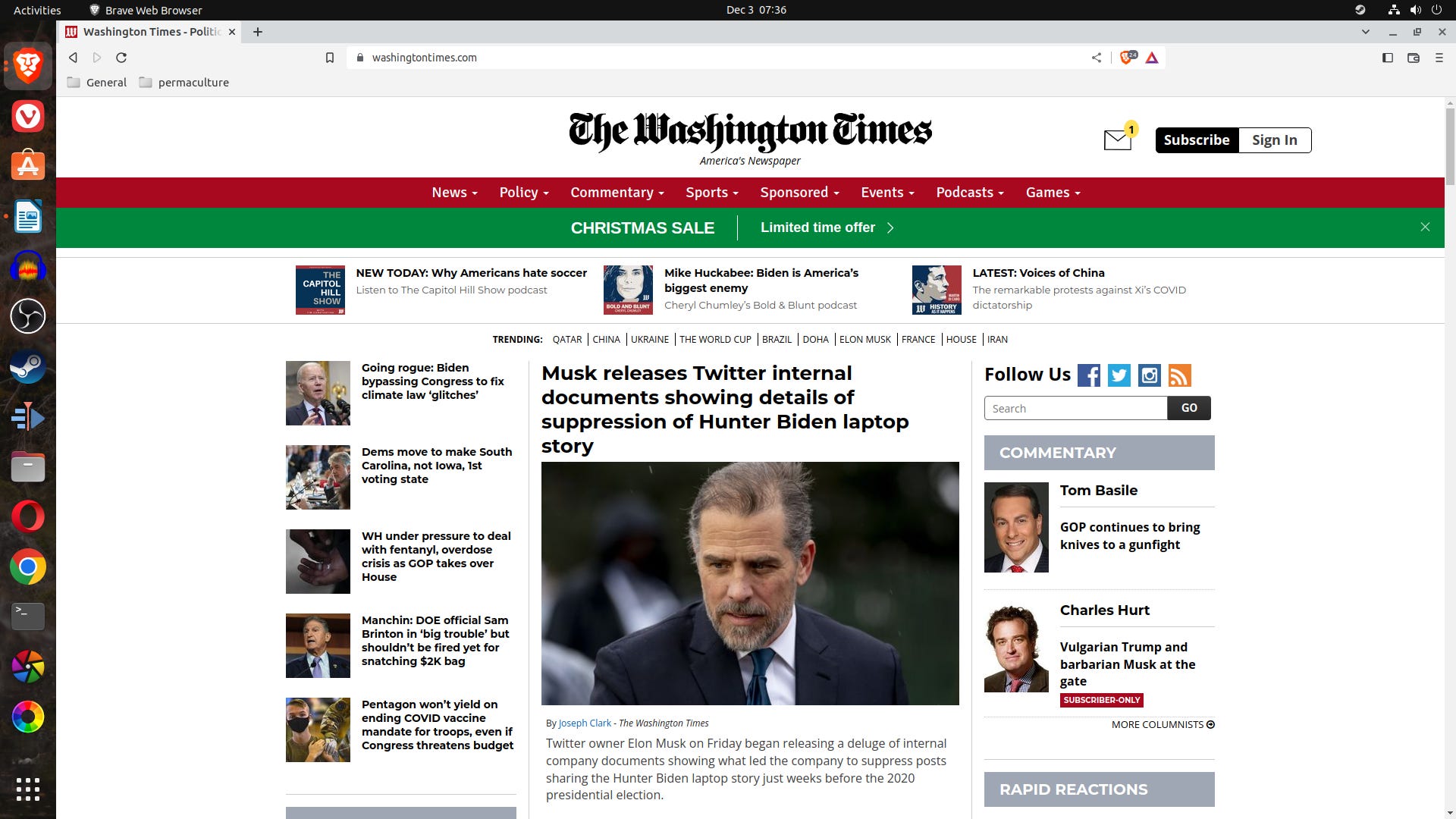Screen dimensions: 1456x819
Task: Click the Subscribe button
Action: coord(1197,140)
